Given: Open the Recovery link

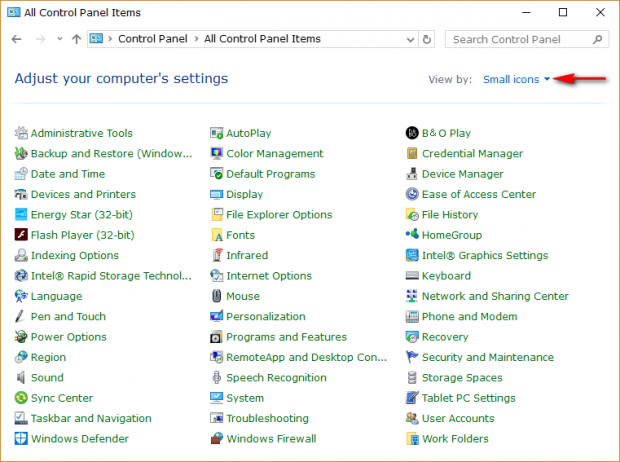Looking at the screenshot, I should [445, 337].
